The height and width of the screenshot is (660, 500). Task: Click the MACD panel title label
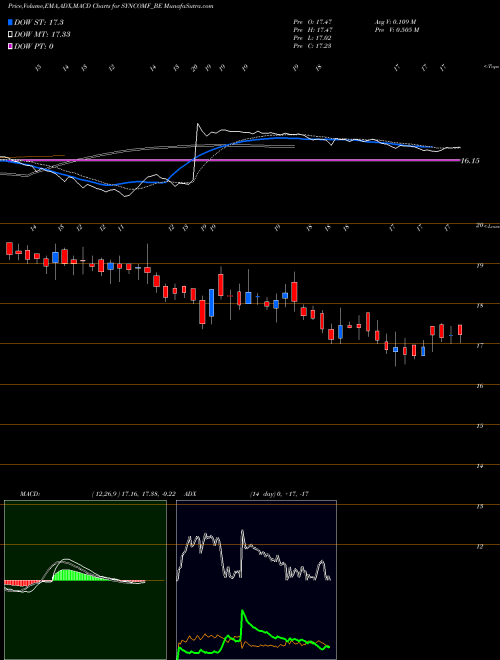tap(29, 494)
